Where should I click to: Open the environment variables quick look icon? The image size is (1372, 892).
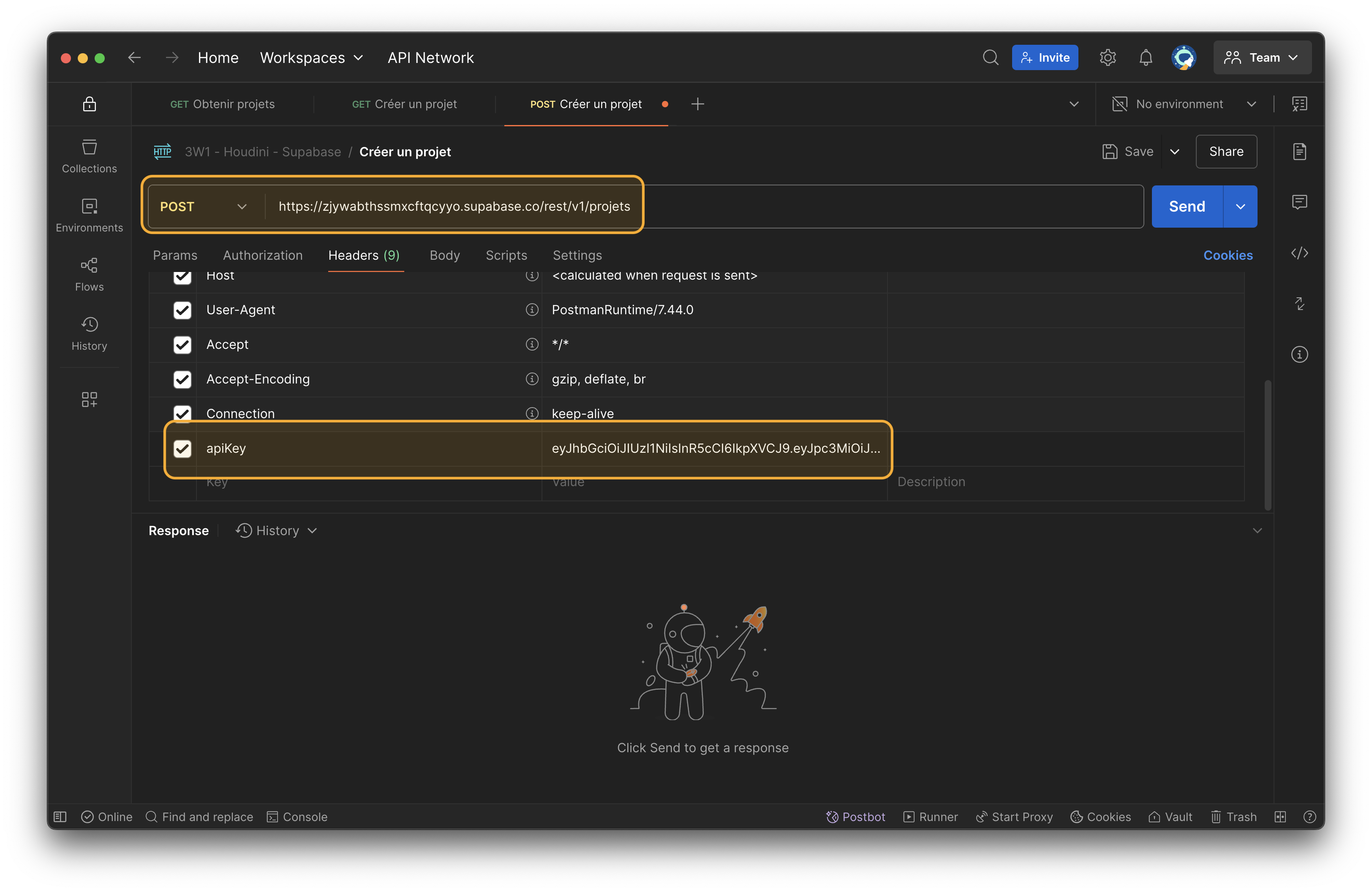[x=1299, y=104]
